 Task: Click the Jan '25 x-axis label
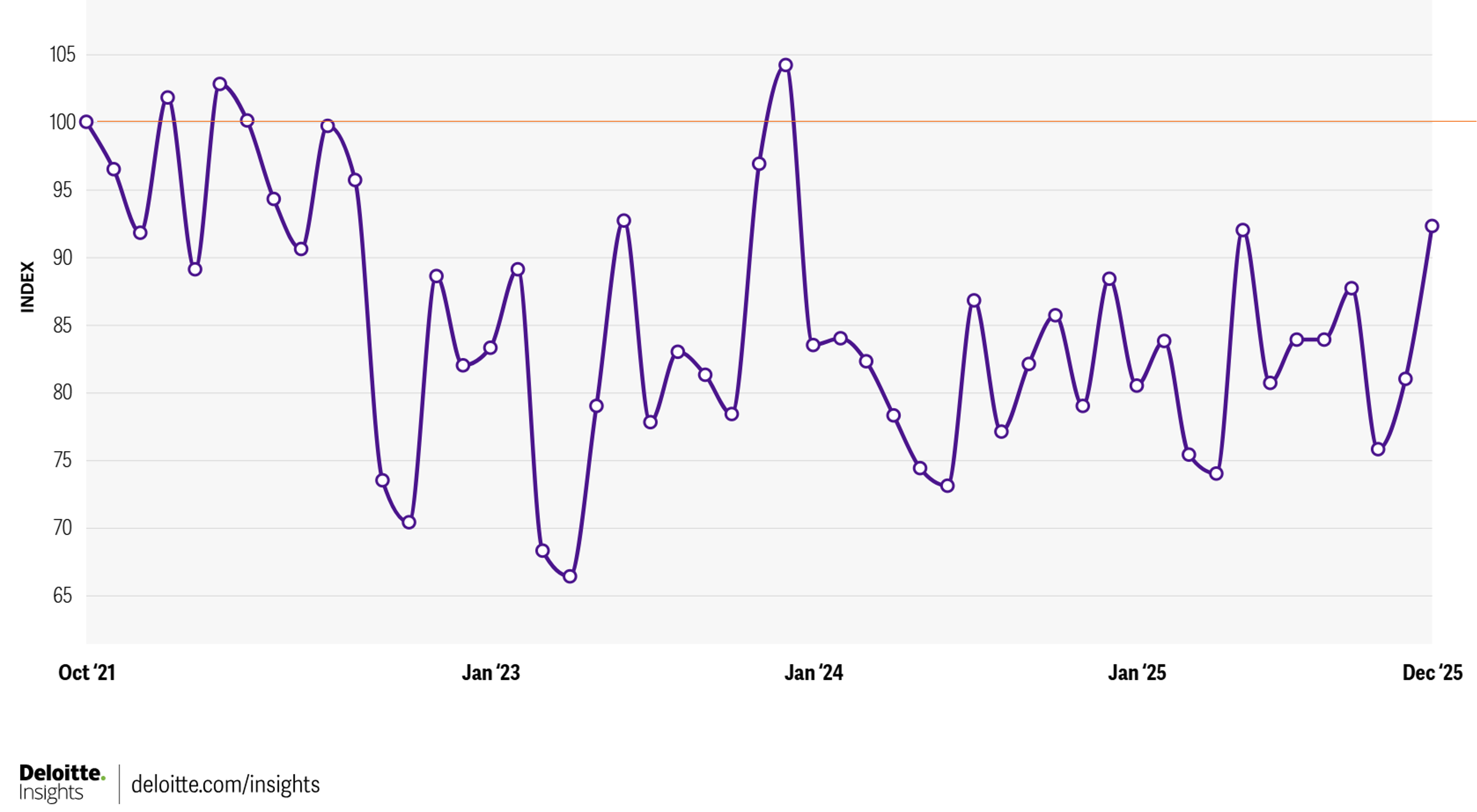click(x=1137, y=673)
